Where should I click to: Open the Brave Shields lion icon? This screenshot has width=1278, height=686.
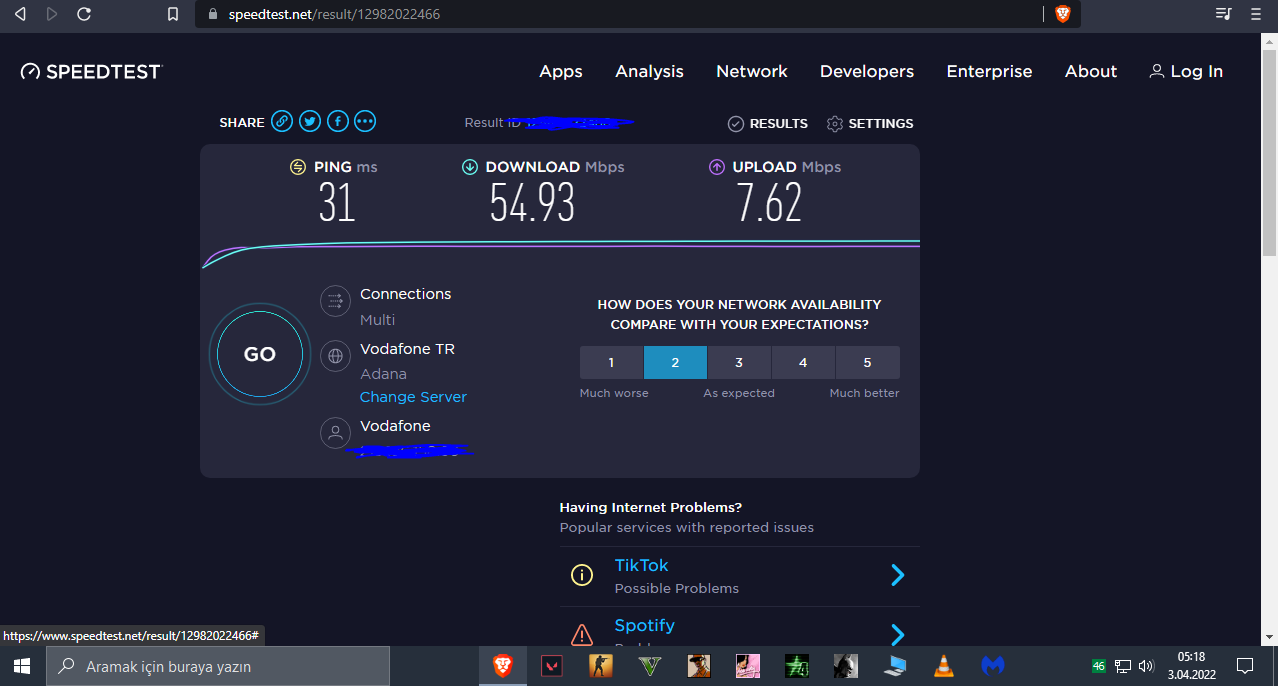[x=1062, y=14]
